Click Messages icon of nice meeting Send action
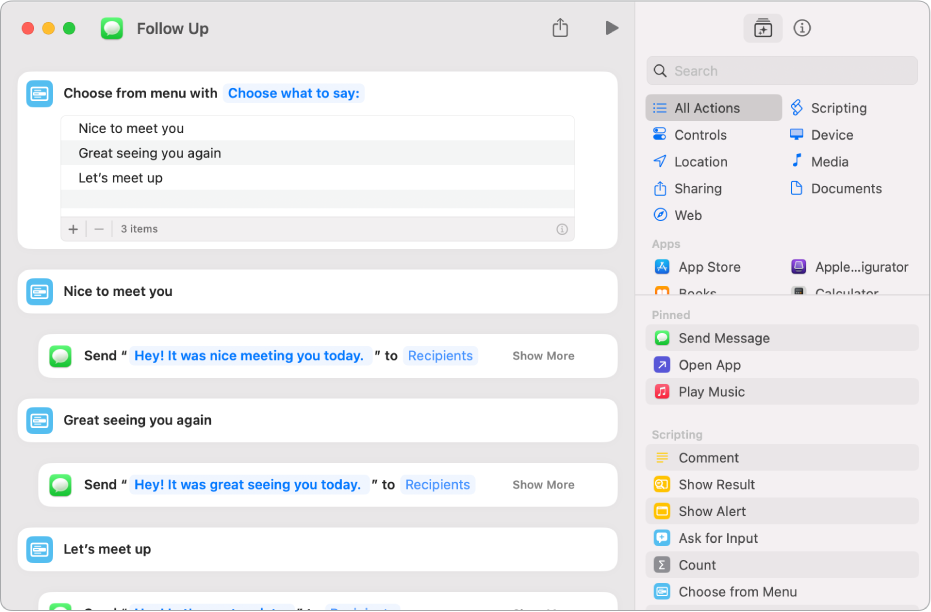This screenshot has height=612, width=931. [x=61, y=356]
